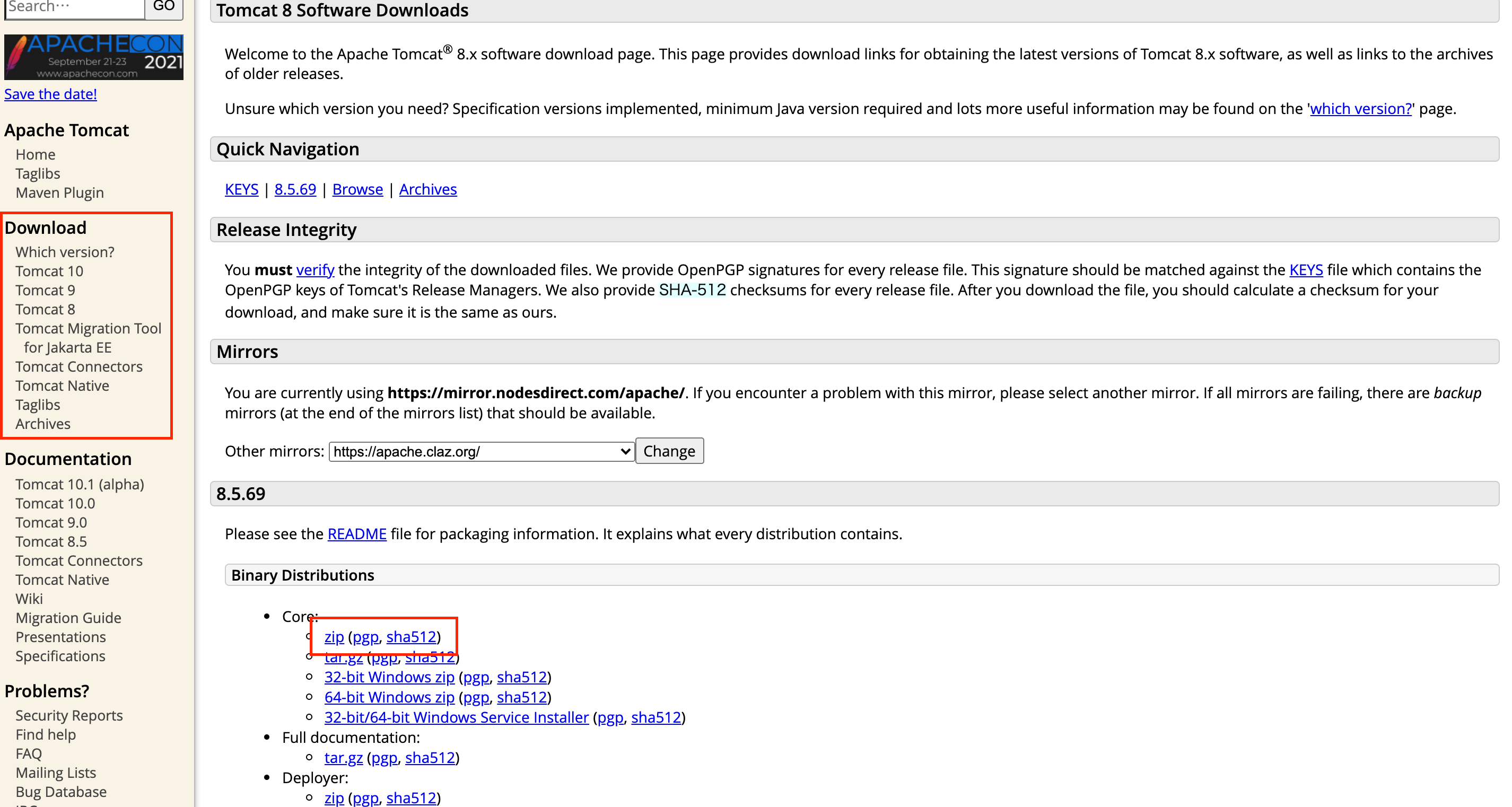Open the KEYS quick navigation link

[x=241, y=189]
